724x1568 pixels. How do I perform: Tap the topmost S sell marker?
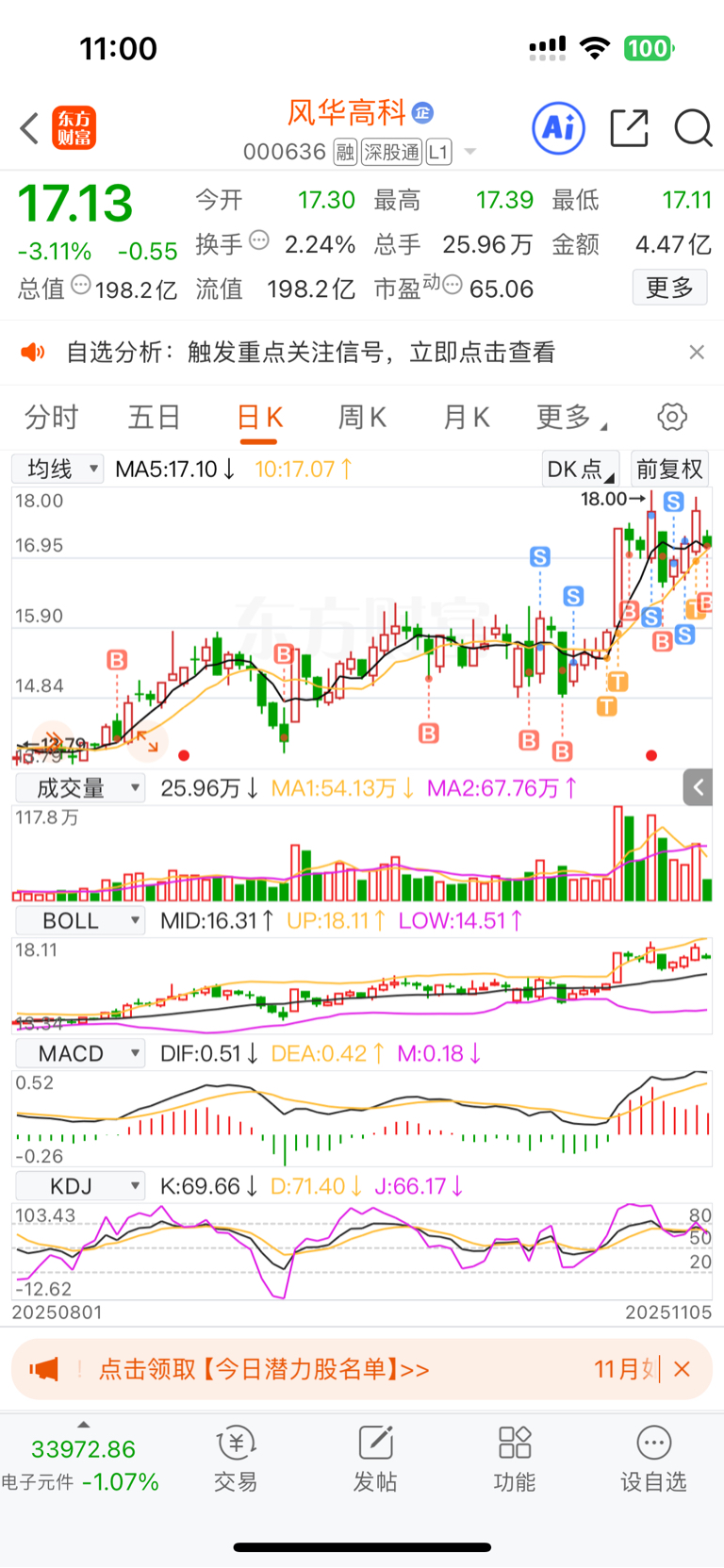click(673, 503)
